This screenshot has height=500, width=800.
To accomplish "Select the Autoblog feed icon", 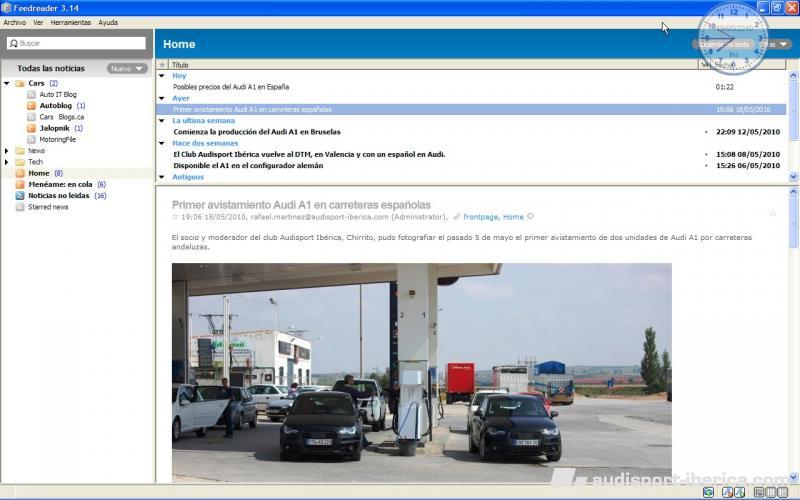I will 31,106.
